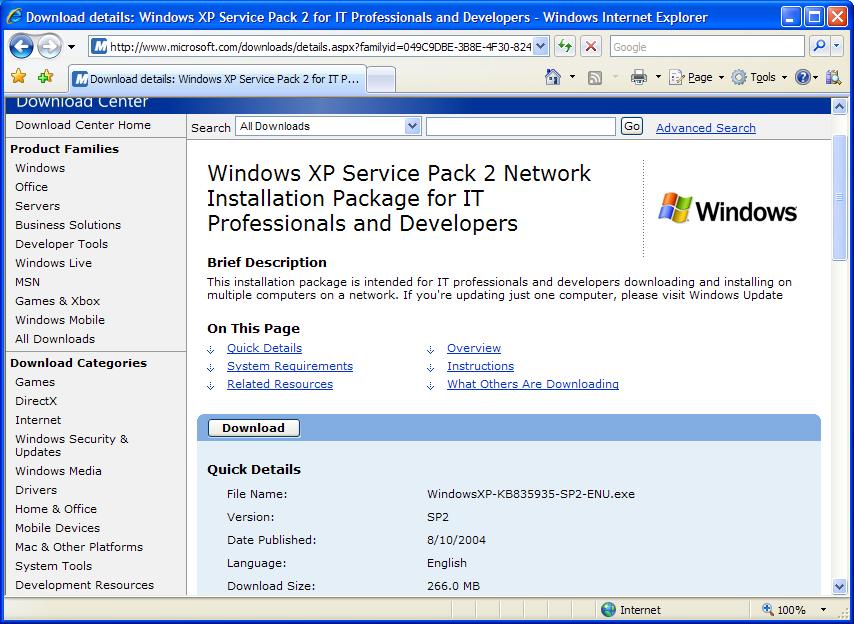Open the Drivers category link
Screen dimensions: 854x624
click(x=36, y=490)
